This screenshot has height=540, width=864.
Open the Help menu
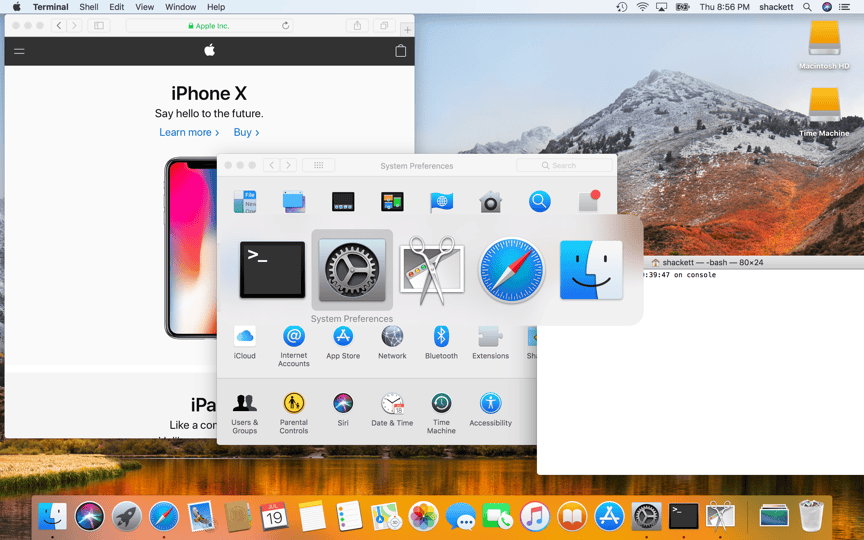click(x=216, y=7)
